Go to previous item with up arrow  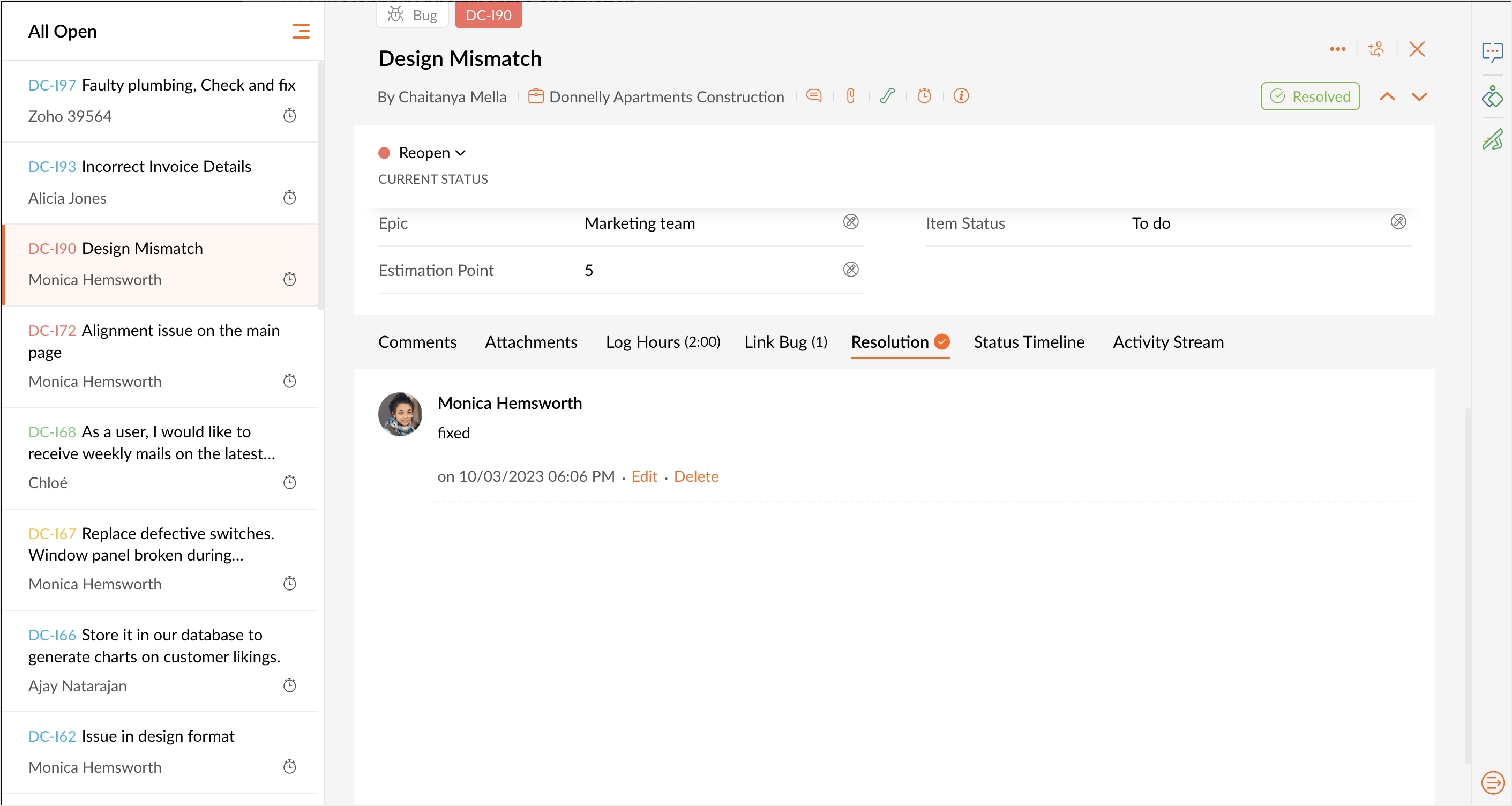1387,97
